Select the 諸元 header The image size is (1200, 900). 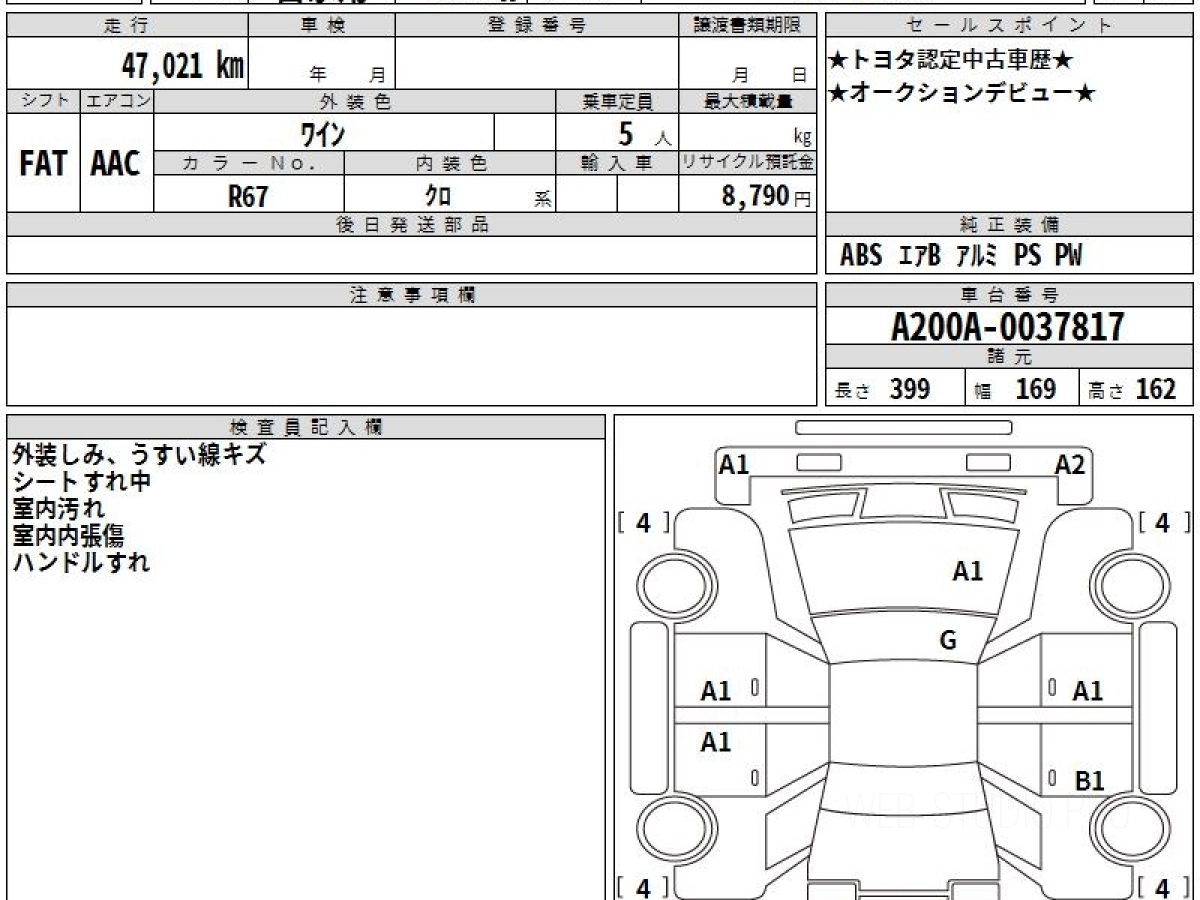(x=1009, y=357)
